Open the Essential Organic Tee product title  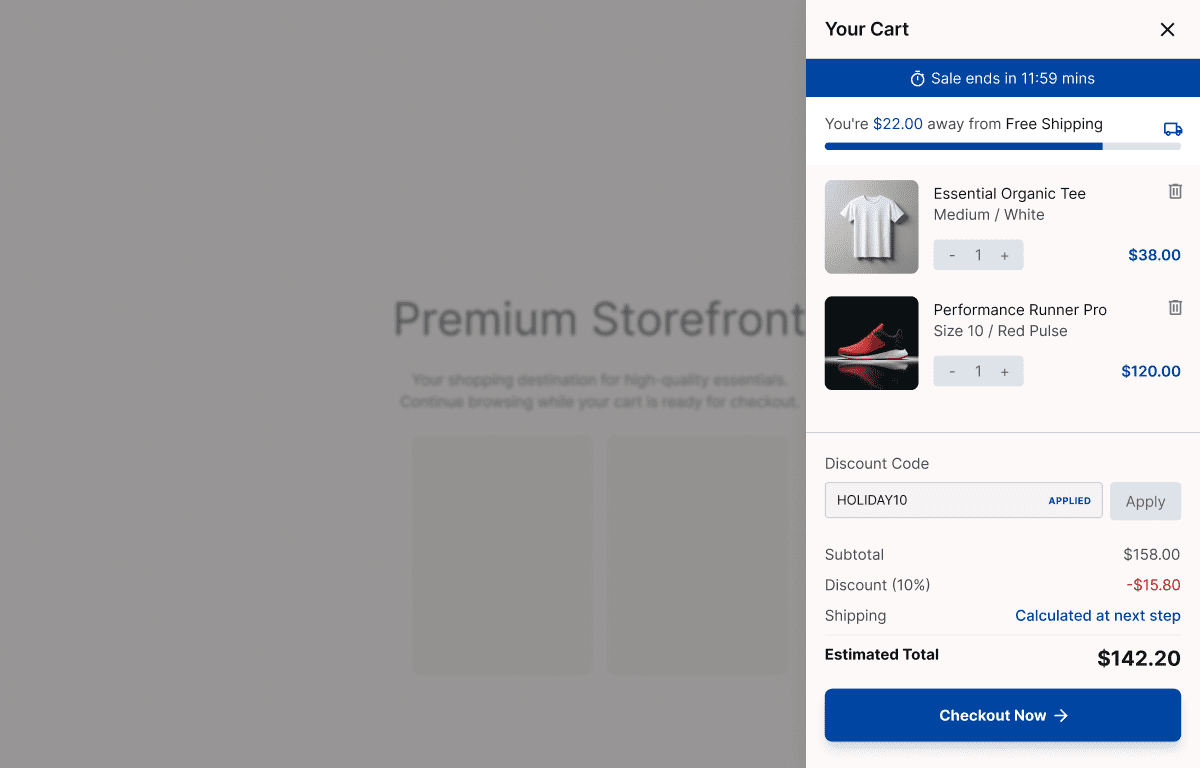tap(1009, 193)
